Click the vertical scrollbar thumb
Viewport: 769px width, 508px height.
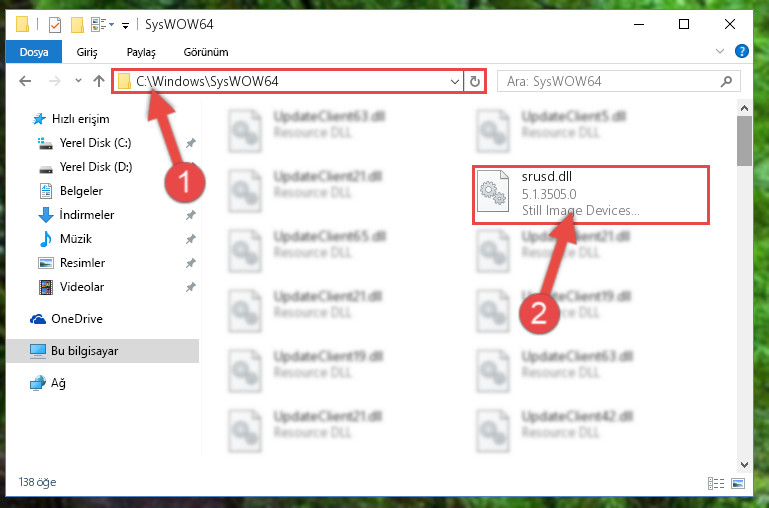[744, 141]
